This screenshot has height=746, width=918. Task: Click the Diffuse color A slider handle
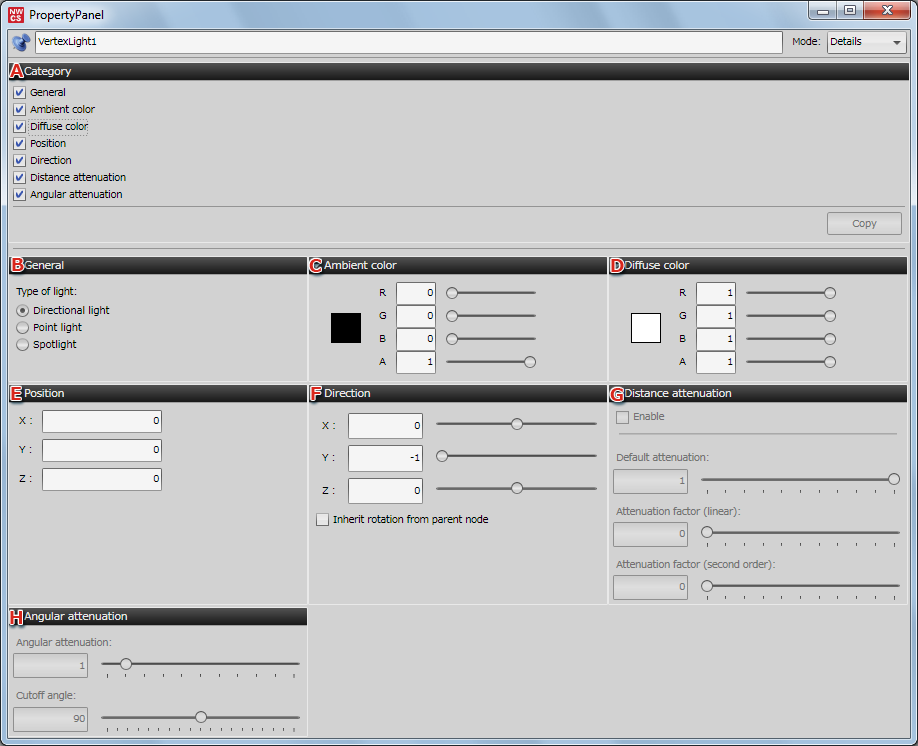tap(829, 362)
